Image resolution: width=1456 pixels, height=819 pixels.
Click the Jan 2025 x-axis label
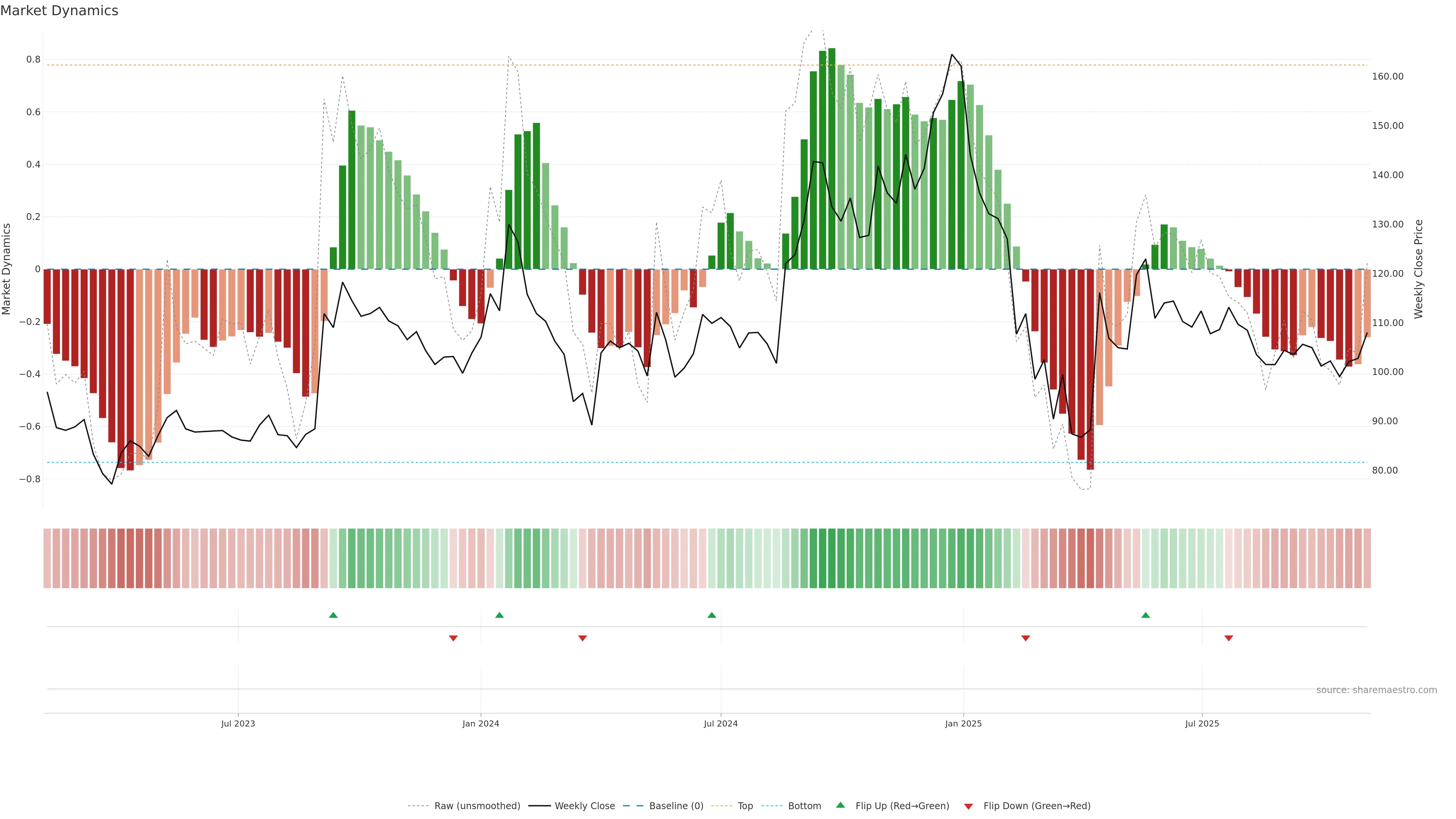963,723
